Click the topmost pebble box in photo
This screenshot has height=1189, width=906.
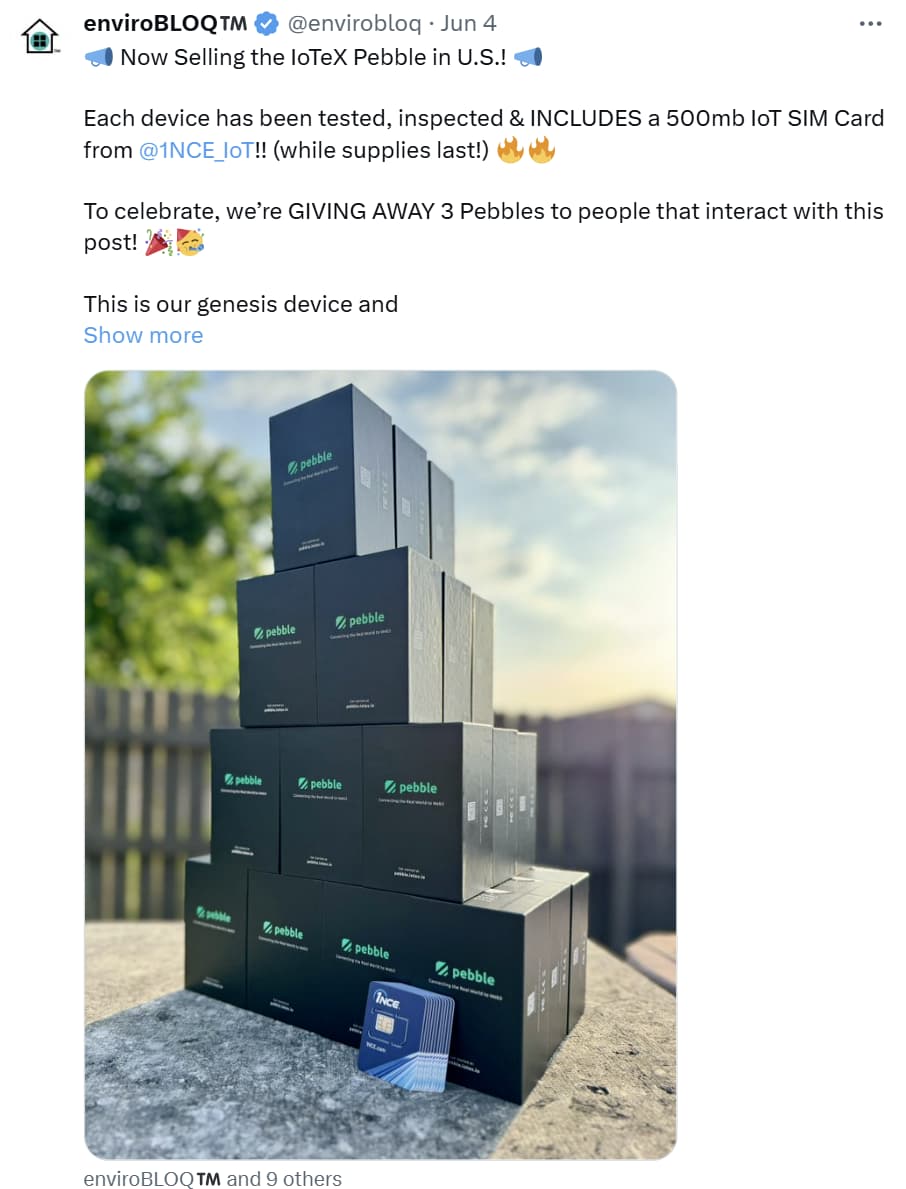coord(331,477)
